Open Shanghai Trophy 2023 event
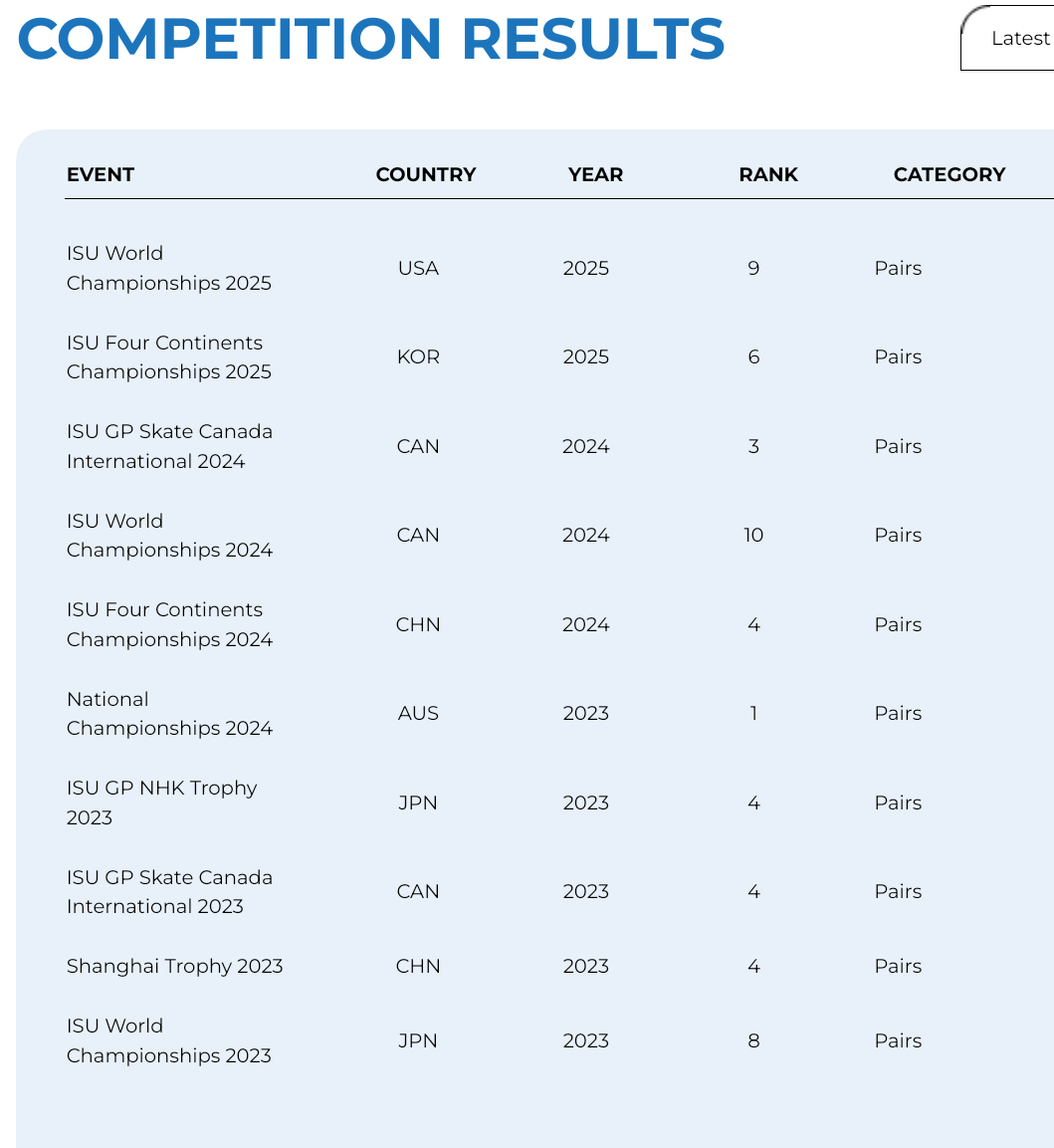 tap(174, 966)
